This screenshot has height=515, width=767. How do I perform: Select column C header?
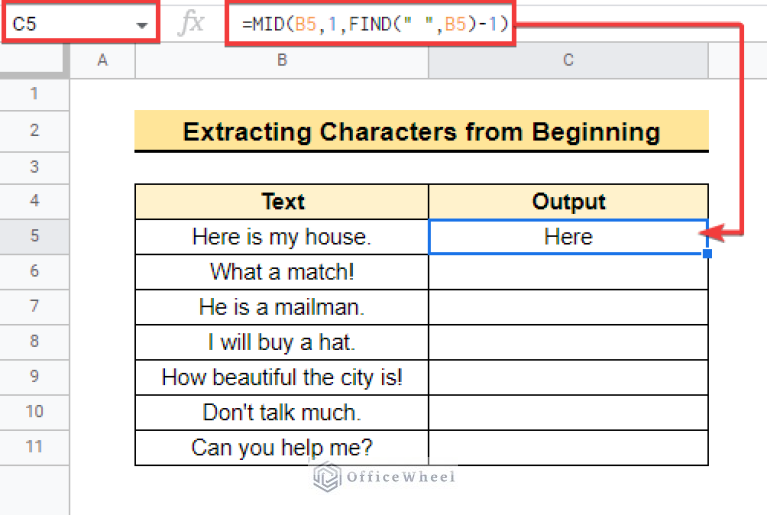tap(568, 60)
